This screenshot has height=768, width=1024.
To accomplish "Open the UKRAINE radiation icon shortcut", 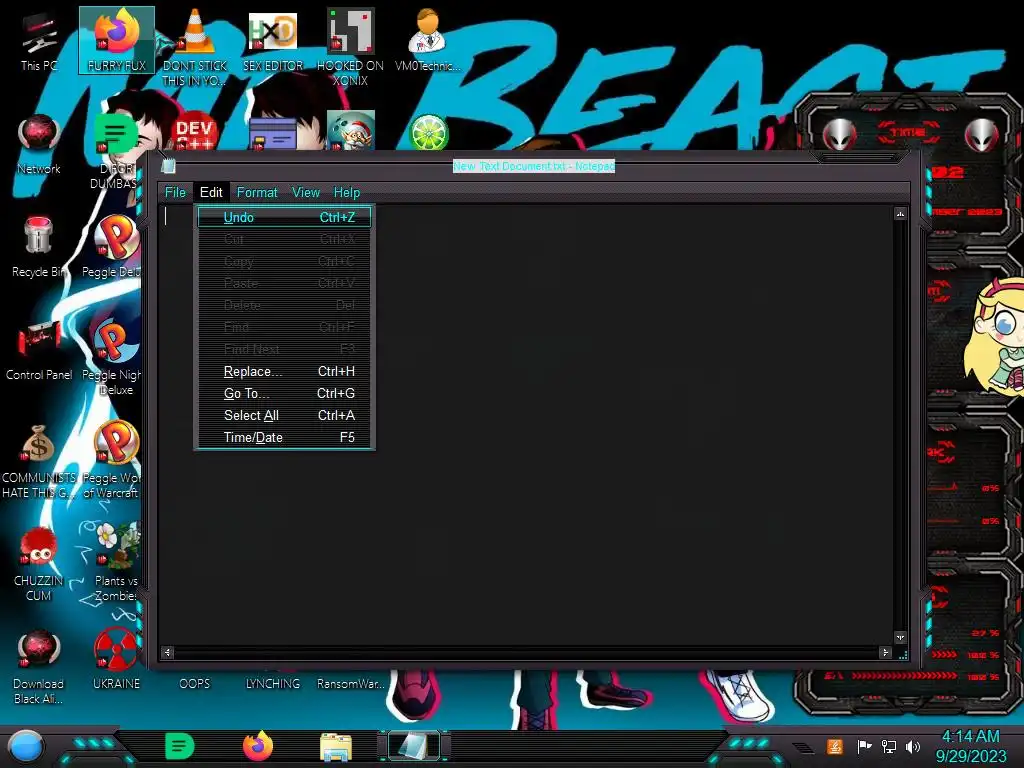I will 116,658.
